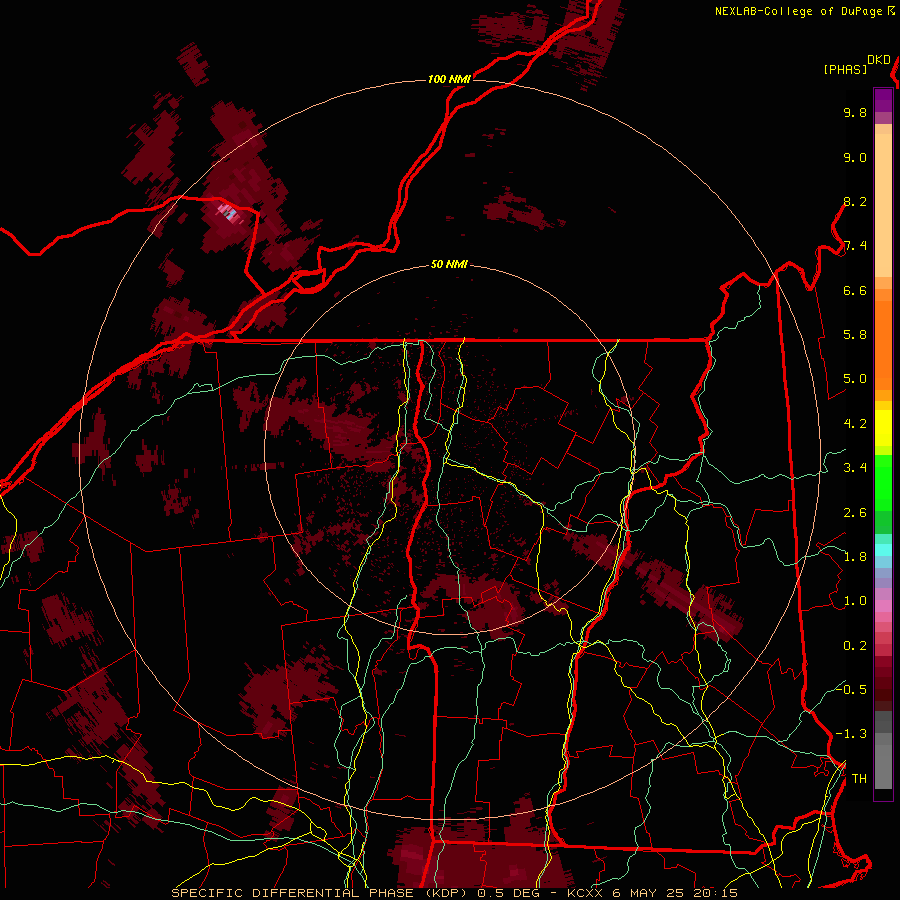The width and height of the screenshot is (900, 900).
Task: Click the 50 NMI range ring label
Action: 449,264
